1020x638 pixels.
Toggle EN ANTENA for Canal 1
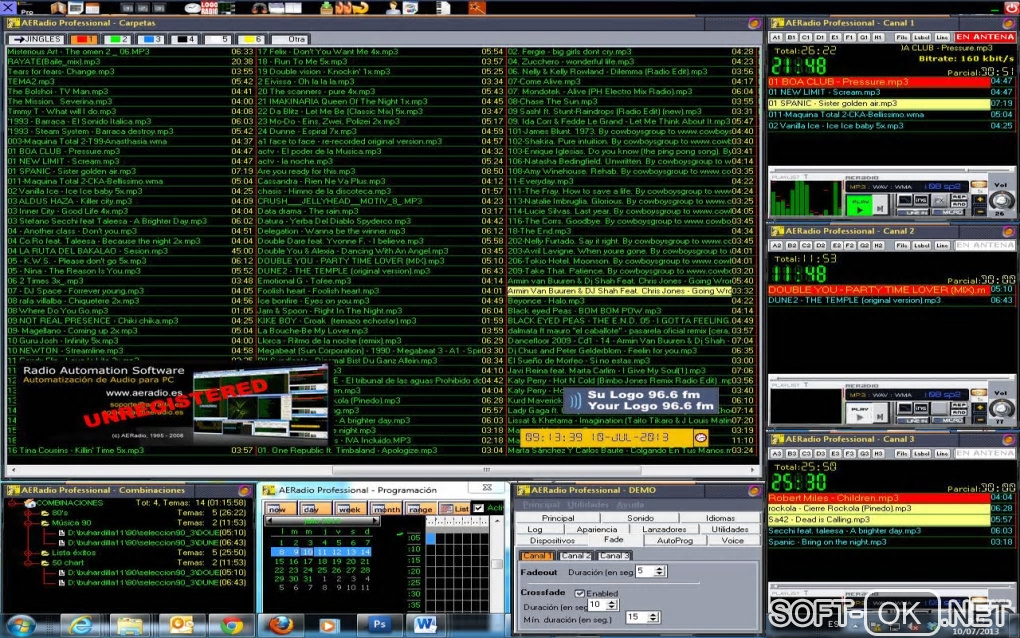pyautogui.click(x=985, y=37)
